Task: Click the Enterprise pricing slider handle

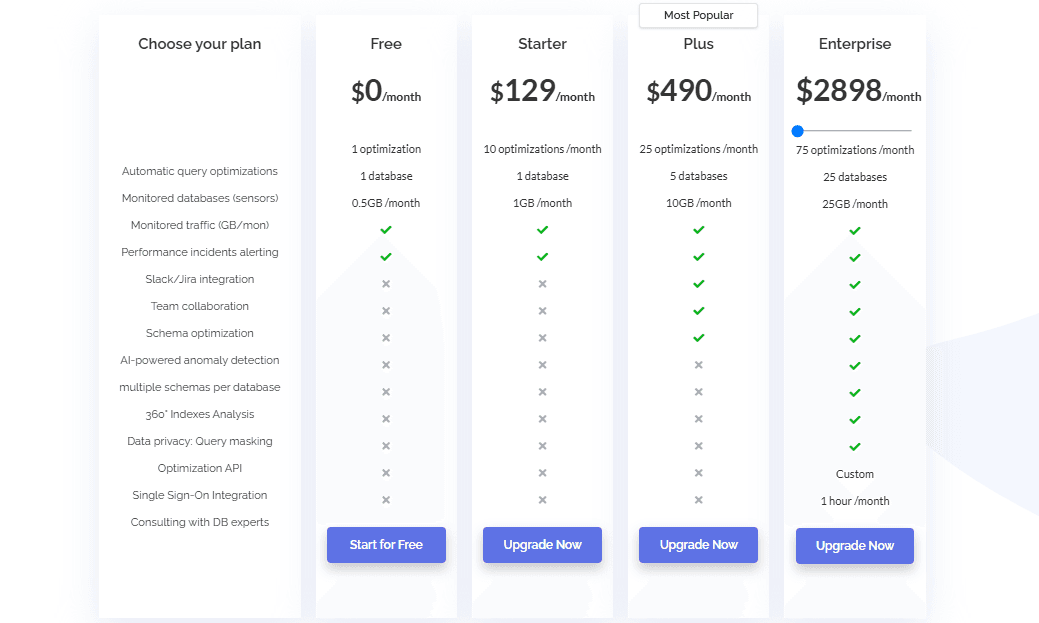Action: coord(797,131)
